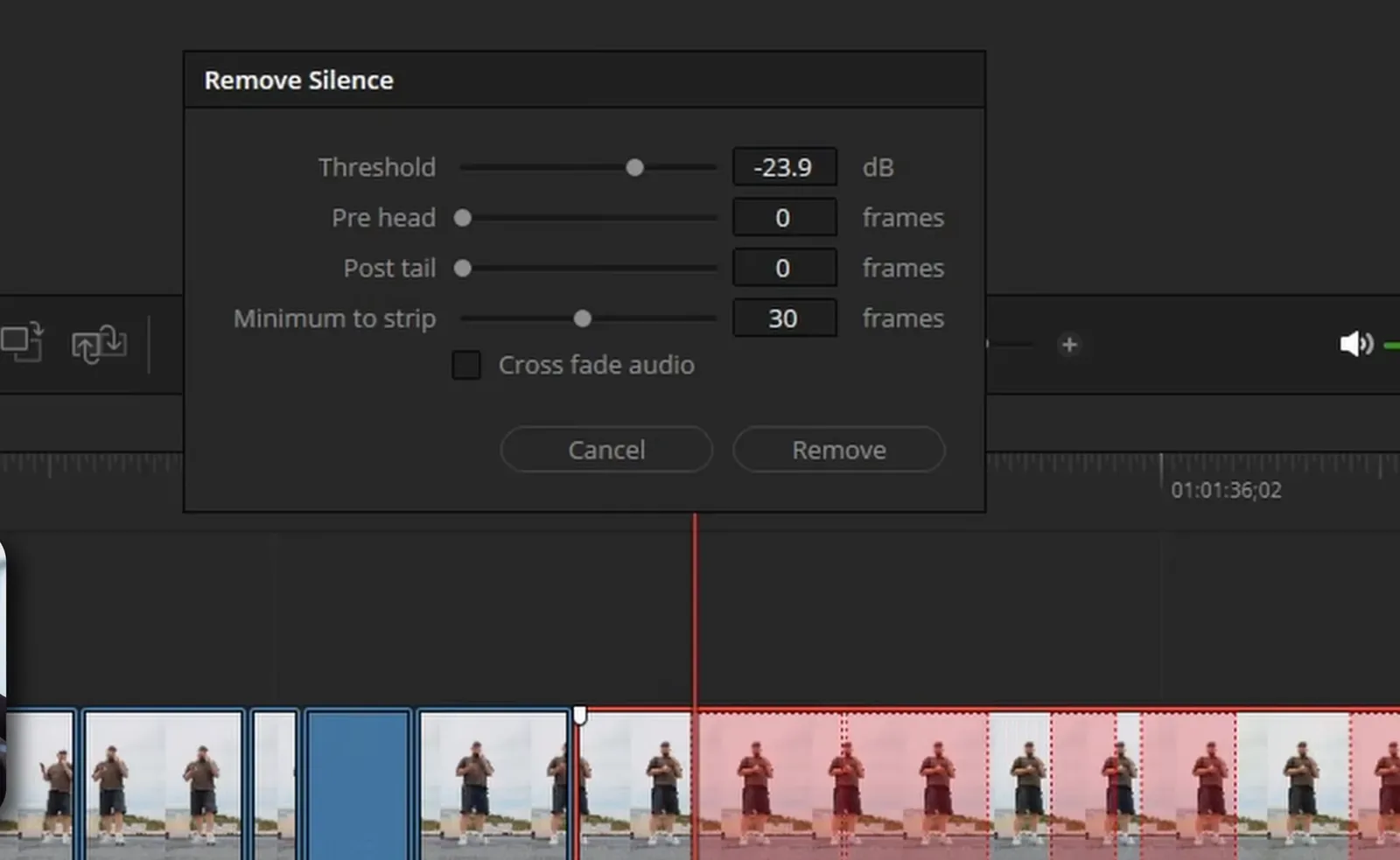Tick the Cross fade audio checkbox

pos(466,365)
